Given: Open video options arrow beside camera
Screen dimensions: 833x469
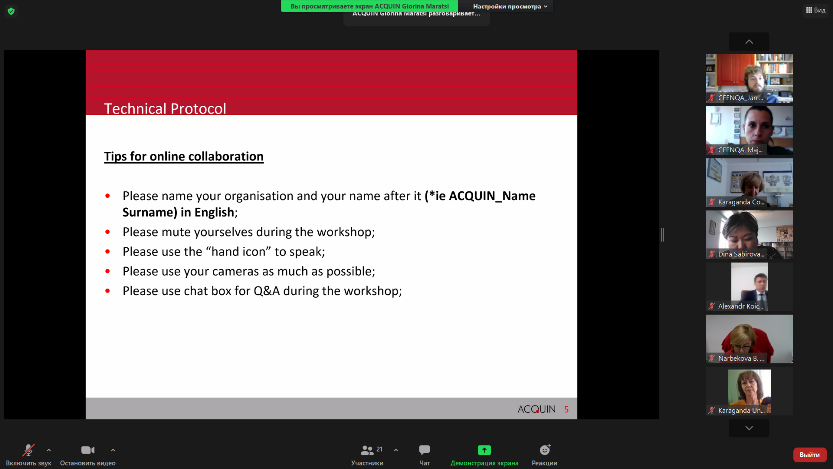Looking at the screenshot, I should 112,449.
